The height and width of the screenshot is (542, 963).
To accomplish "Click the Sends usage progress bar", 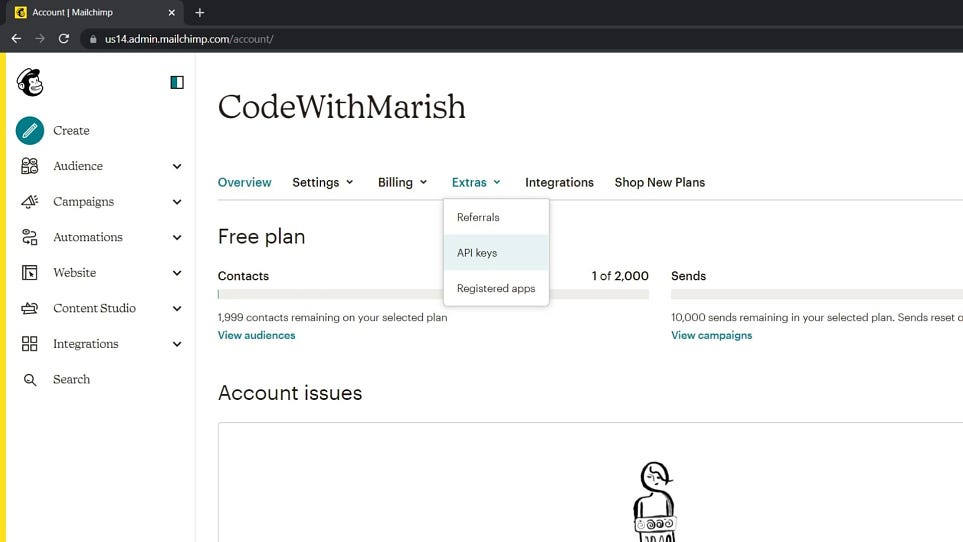I will pyautogui.click(x=817, y=294).
